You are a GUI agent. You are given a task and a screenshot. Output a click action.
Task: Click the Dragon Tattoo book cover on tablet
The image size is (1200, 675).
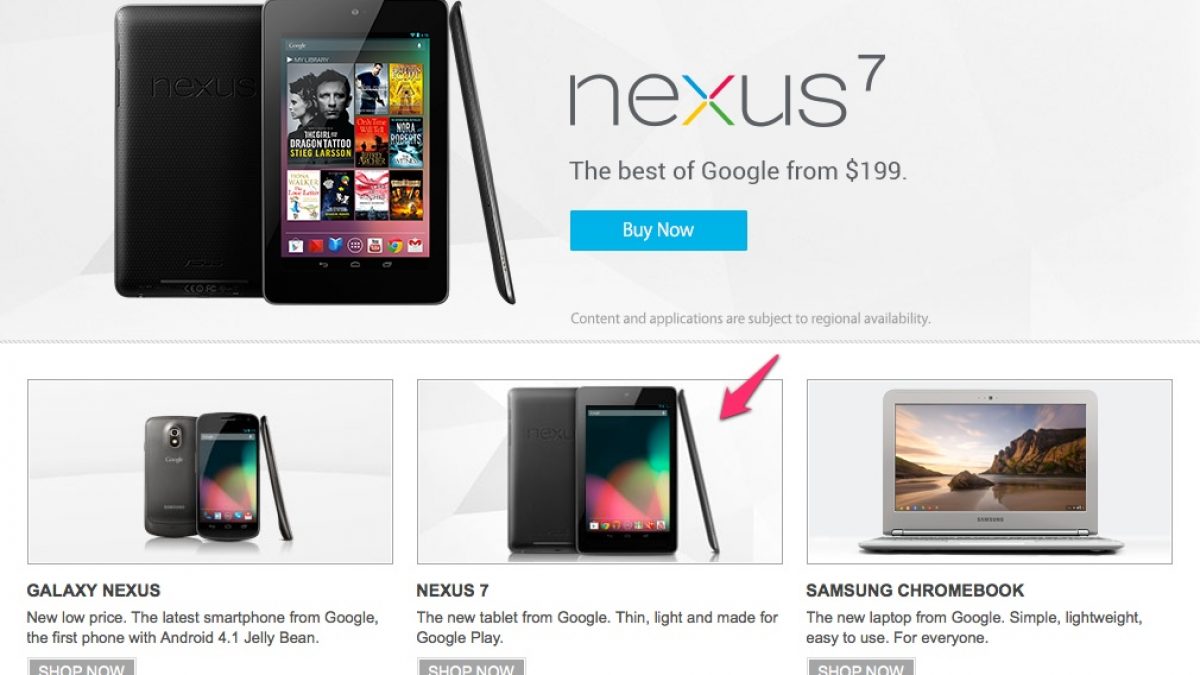pyautogui.click(x=321, y=113)
